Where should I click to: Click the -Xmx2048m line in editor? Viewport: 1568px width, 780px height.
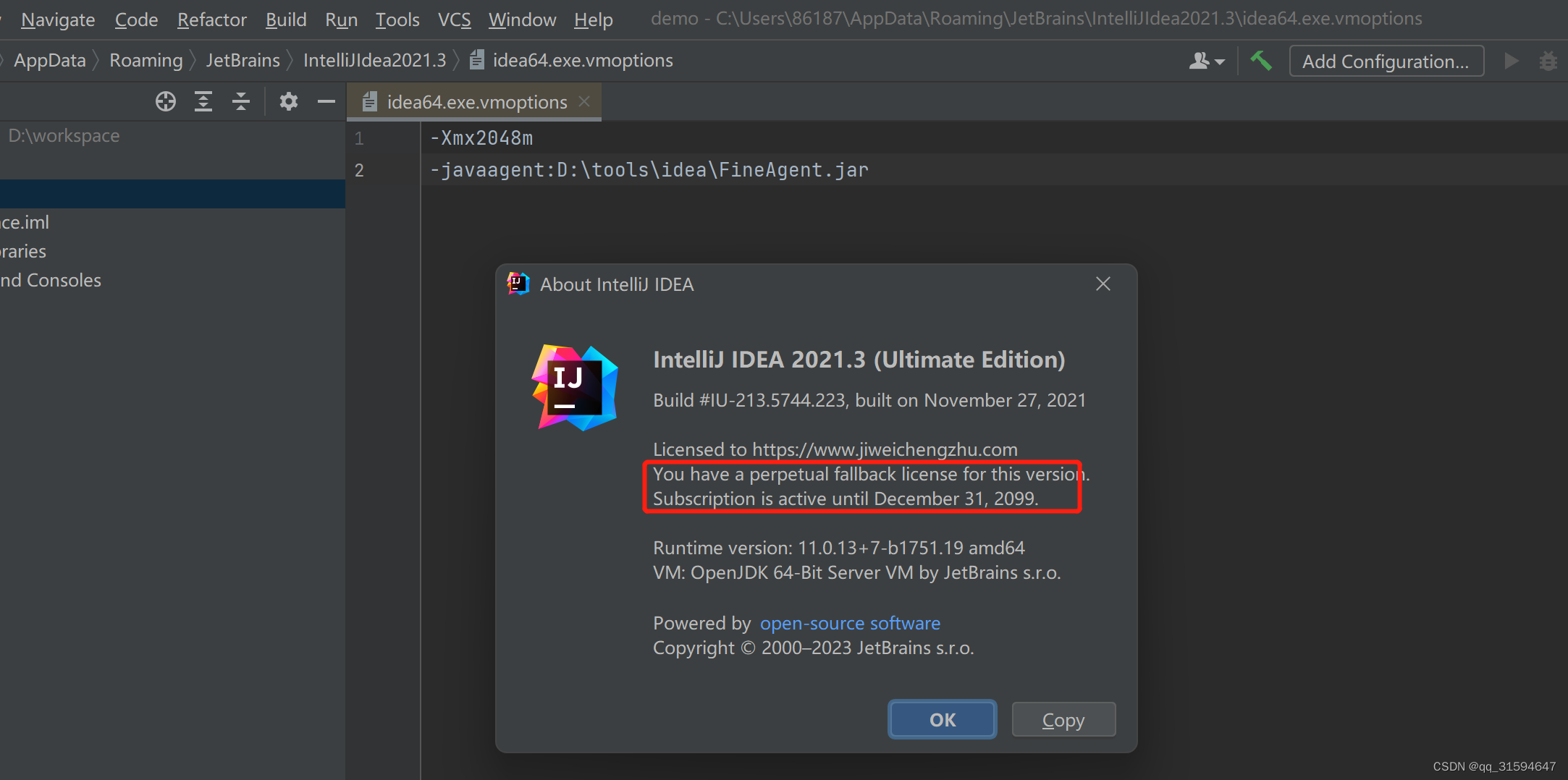point(481,137)
